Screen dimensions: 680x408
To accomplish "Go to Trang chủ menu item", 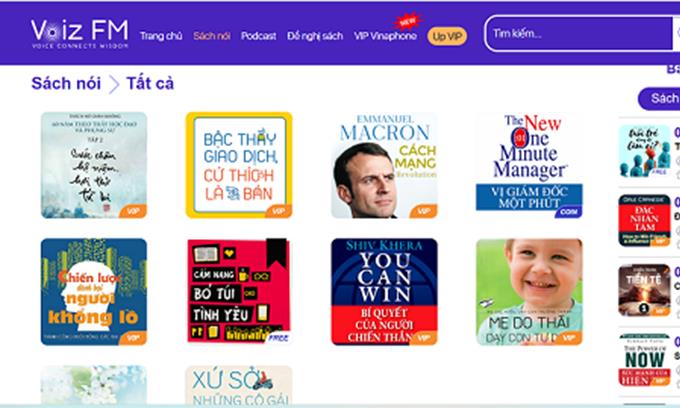I will (x=161, y=36).
